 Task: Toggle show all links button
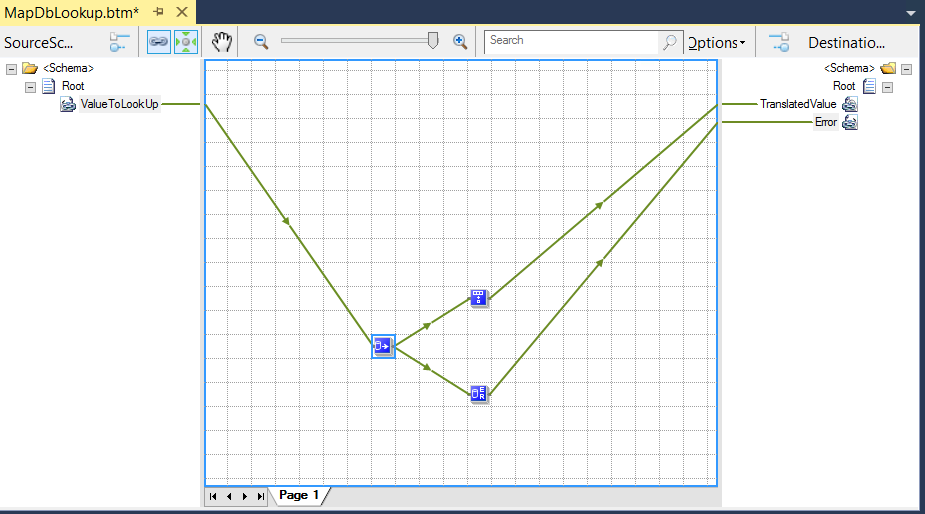pyautogui.click(x=158, y=42)
